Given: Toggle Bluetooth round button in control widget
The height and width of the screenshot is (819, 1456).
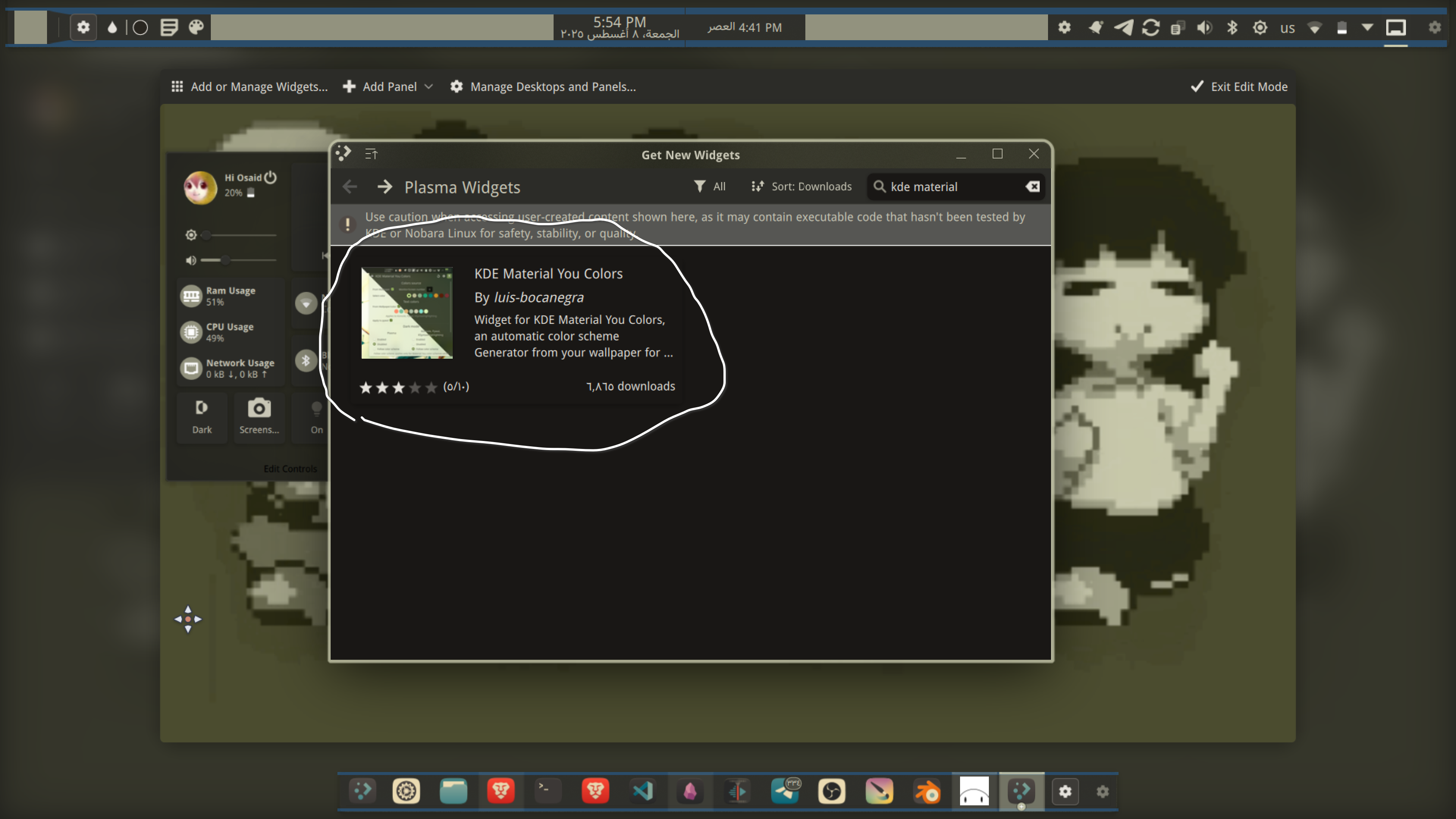Looking at the screenshot, I should tap(306, 360).
